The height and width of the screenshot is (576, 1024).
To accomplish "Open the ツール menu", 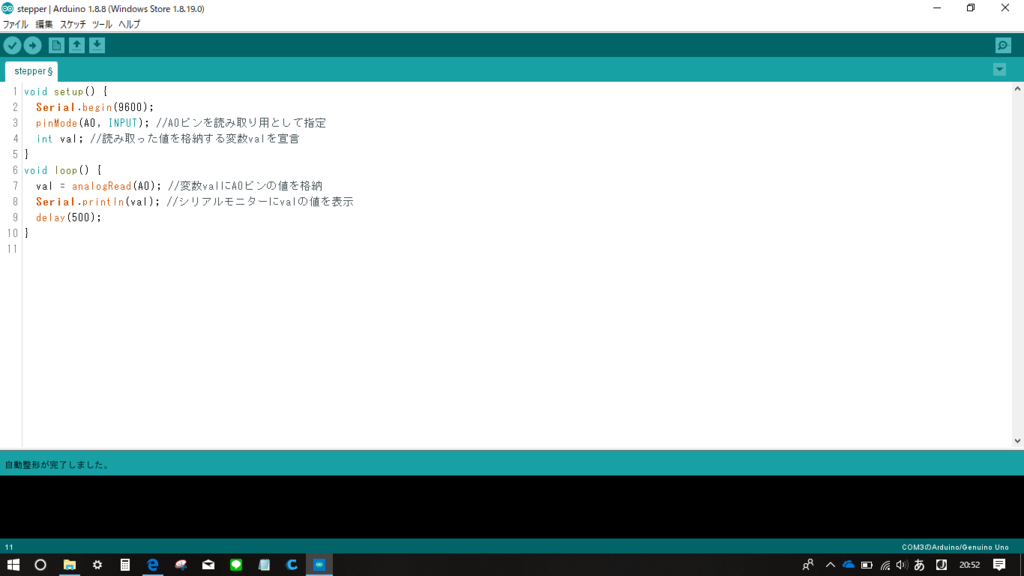I will 102,24.
